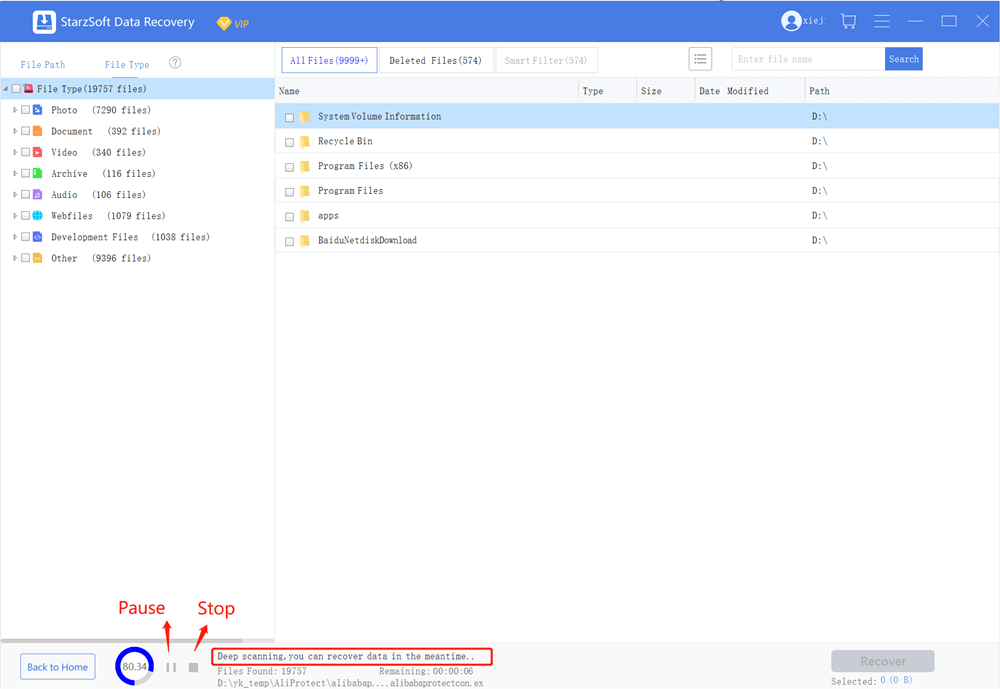The width and height of the screenshot is (1000, 689).
Task: Expand the Document category tree
Action: [15, 131]
